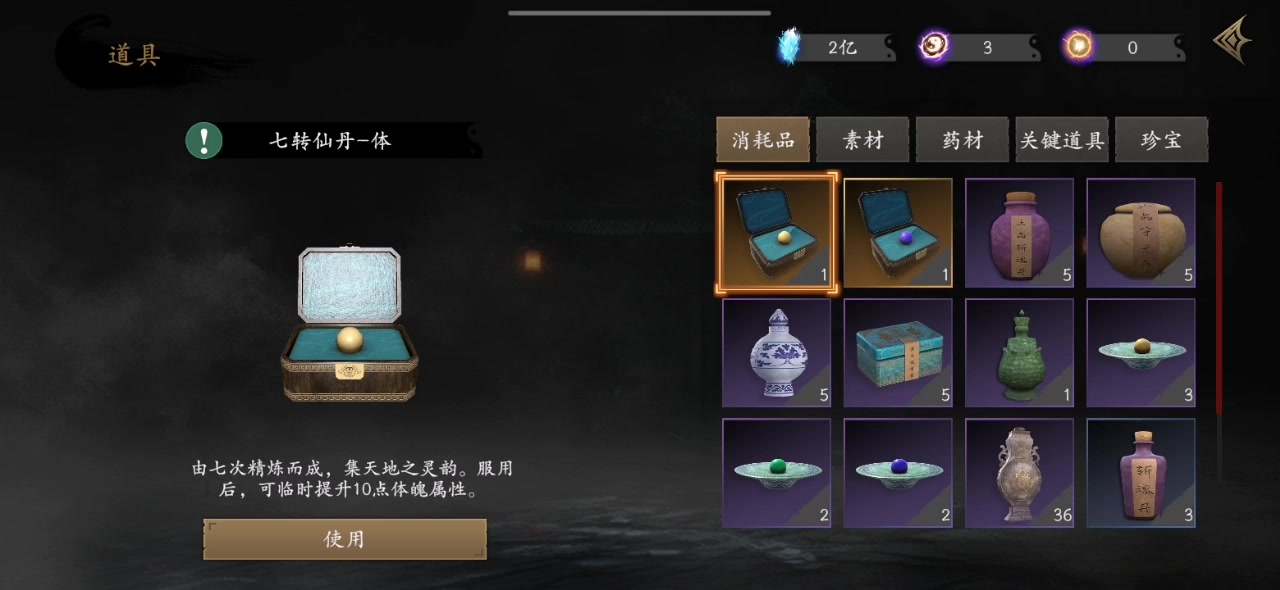Viewport: 1280px width, 590px height.
Task: Click the 使用 button
Action: click(345, 539)
